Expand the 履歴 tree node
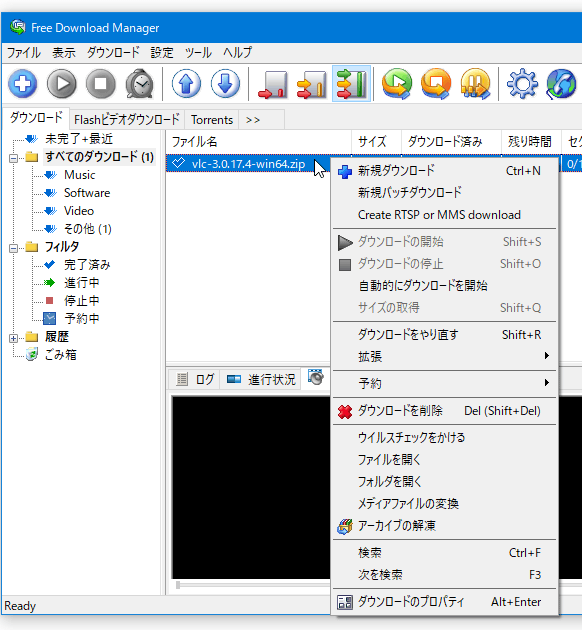 [x=13, y=338]
